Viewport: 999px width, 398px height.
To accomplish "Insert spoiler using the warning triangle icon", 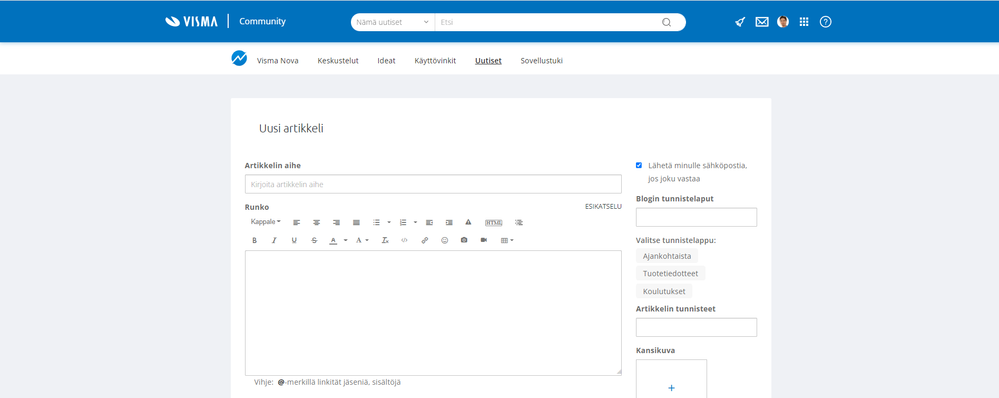I will [468, 222].
